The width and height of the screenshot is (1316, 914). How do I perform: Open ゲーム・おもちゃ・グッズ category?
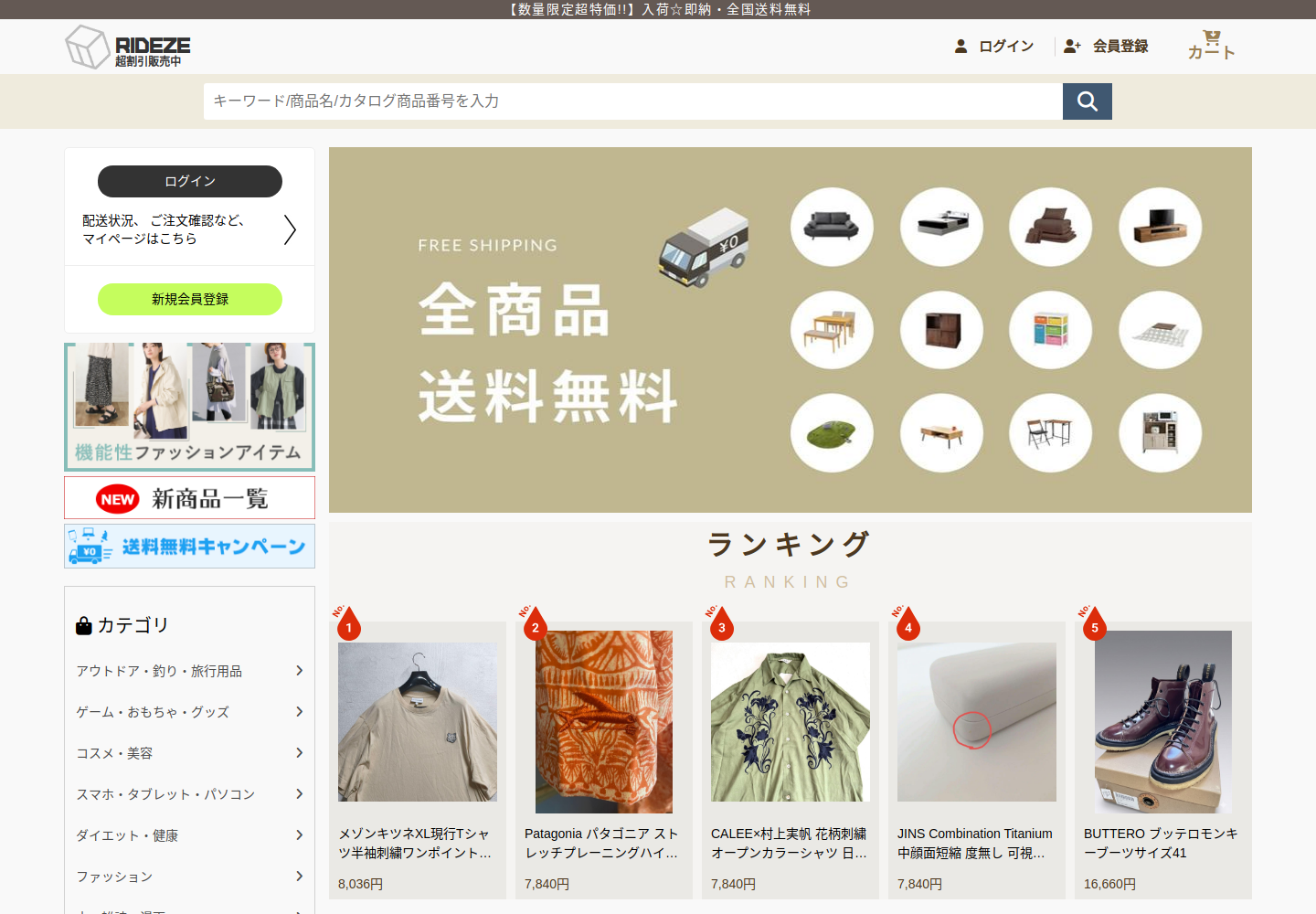point(153,712)
